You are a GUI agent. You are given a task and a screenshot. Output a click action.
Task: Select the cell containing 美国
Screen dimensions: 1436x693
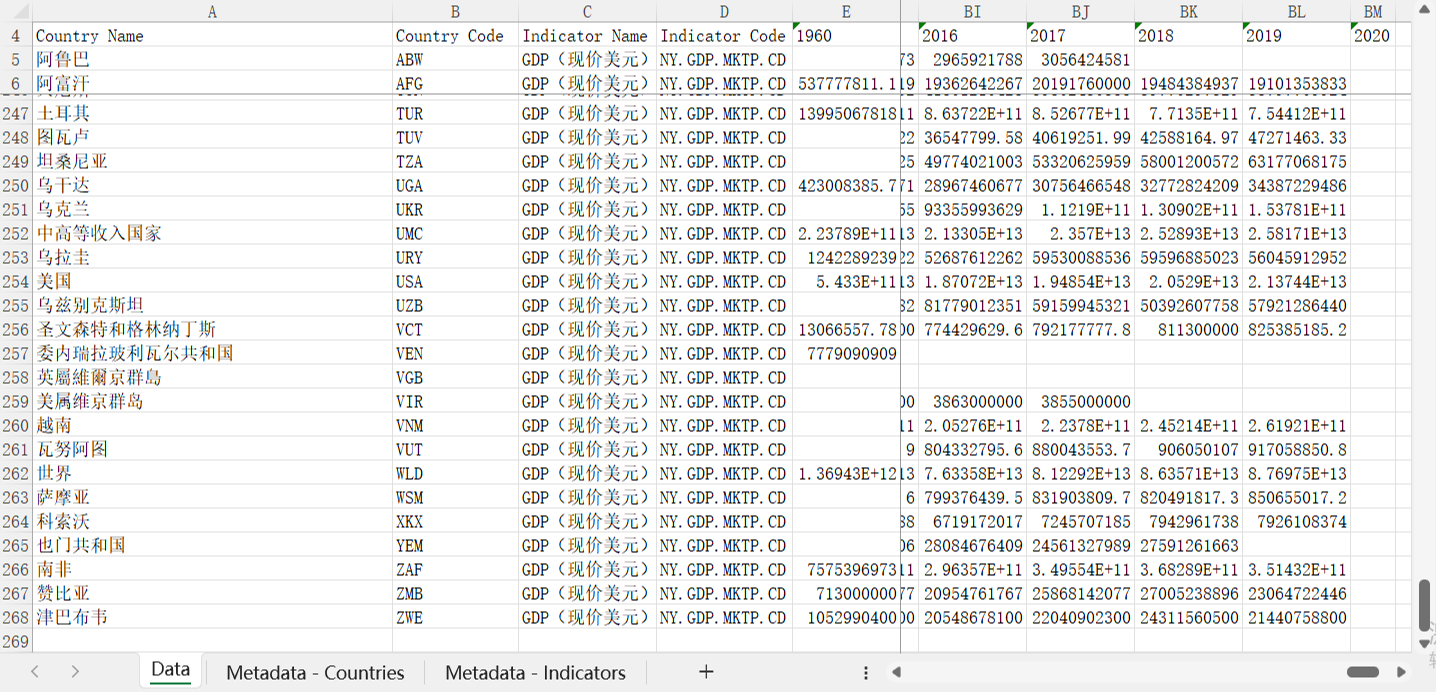tap(212, 282)
